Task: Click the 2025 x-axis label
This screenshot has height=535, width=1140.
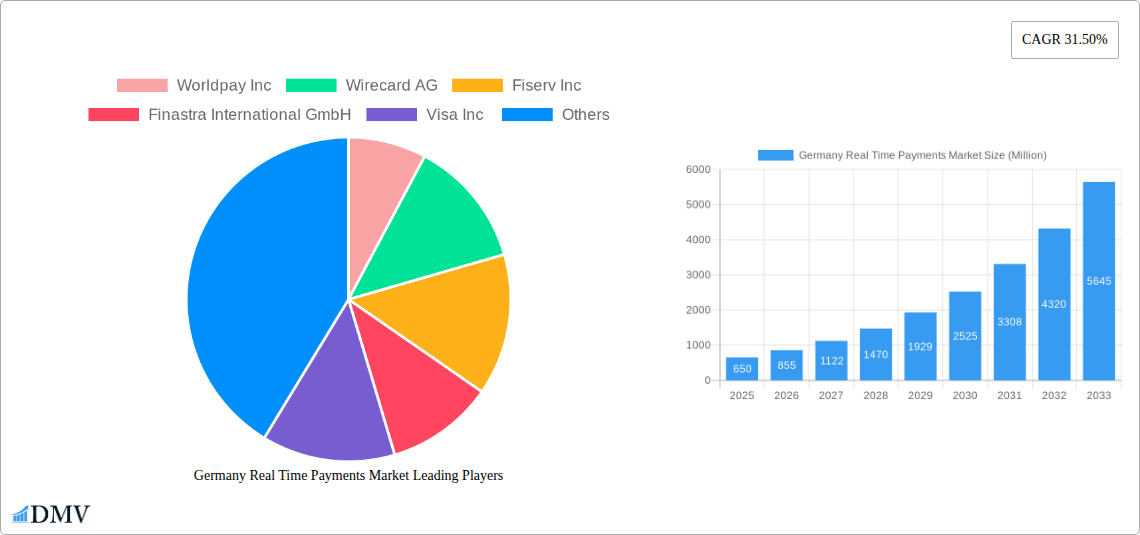Action: click(x=742, y=395)
